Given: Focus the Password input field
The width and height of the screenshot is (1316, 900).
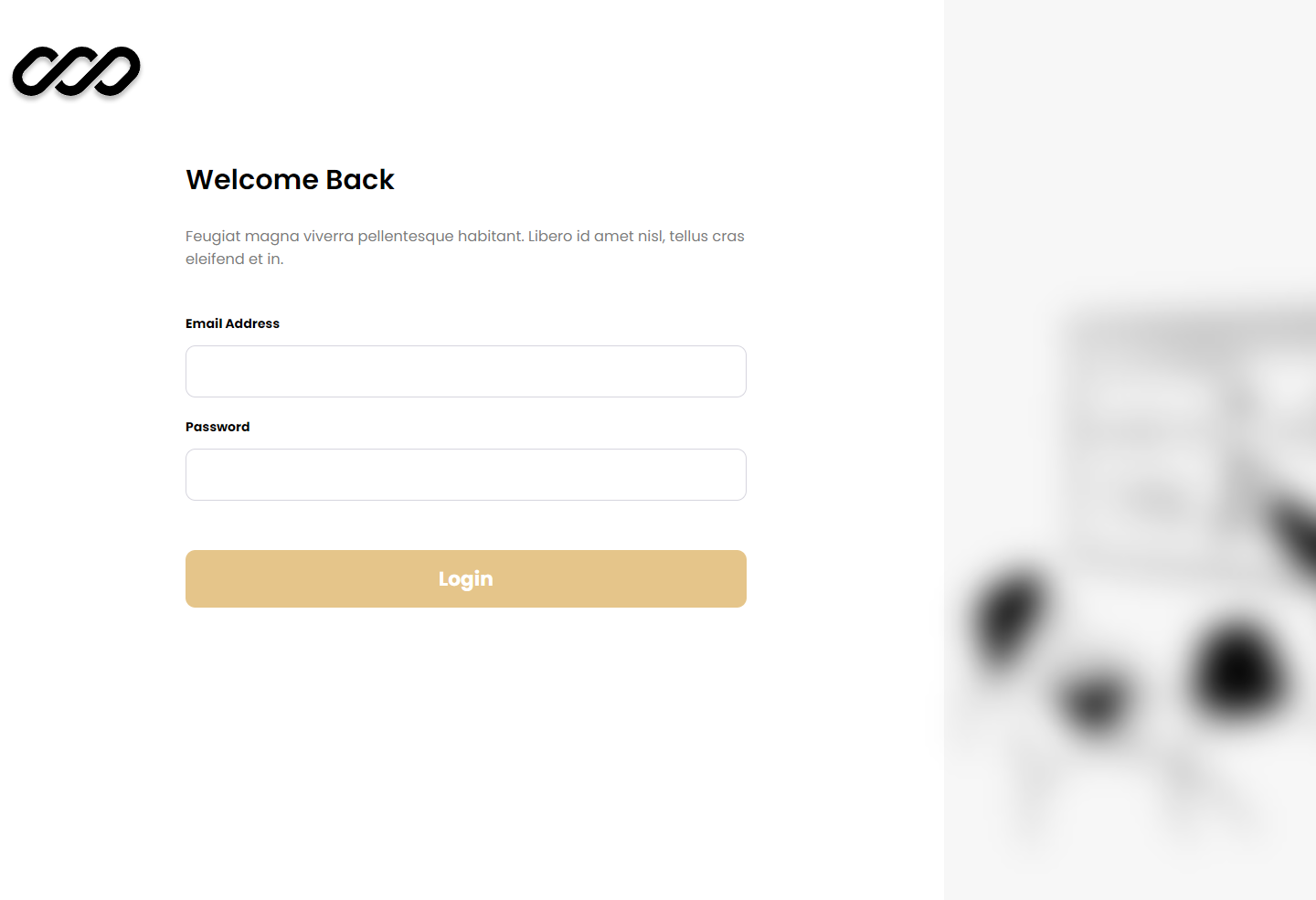Looking at the screenshot, I should tap(466, 474).
